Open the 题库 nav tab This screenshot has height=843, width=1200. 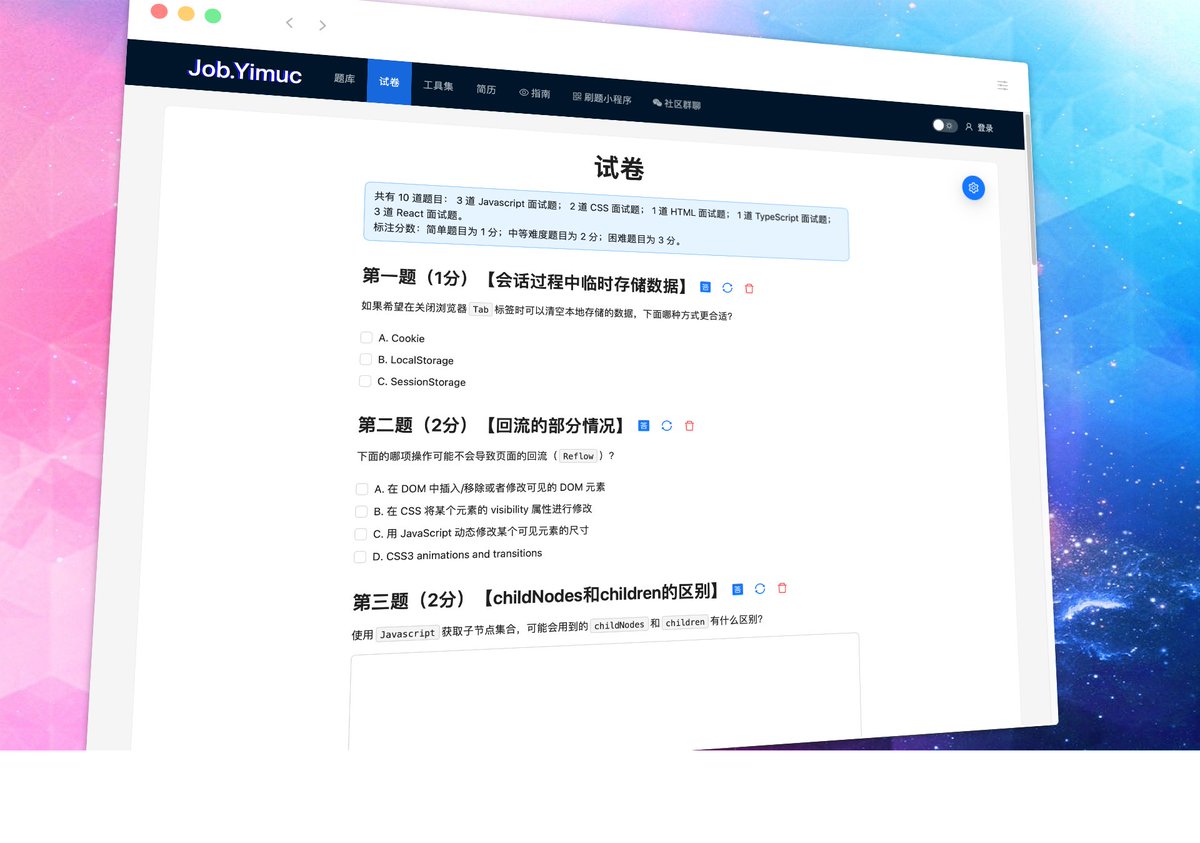(344, 78)
